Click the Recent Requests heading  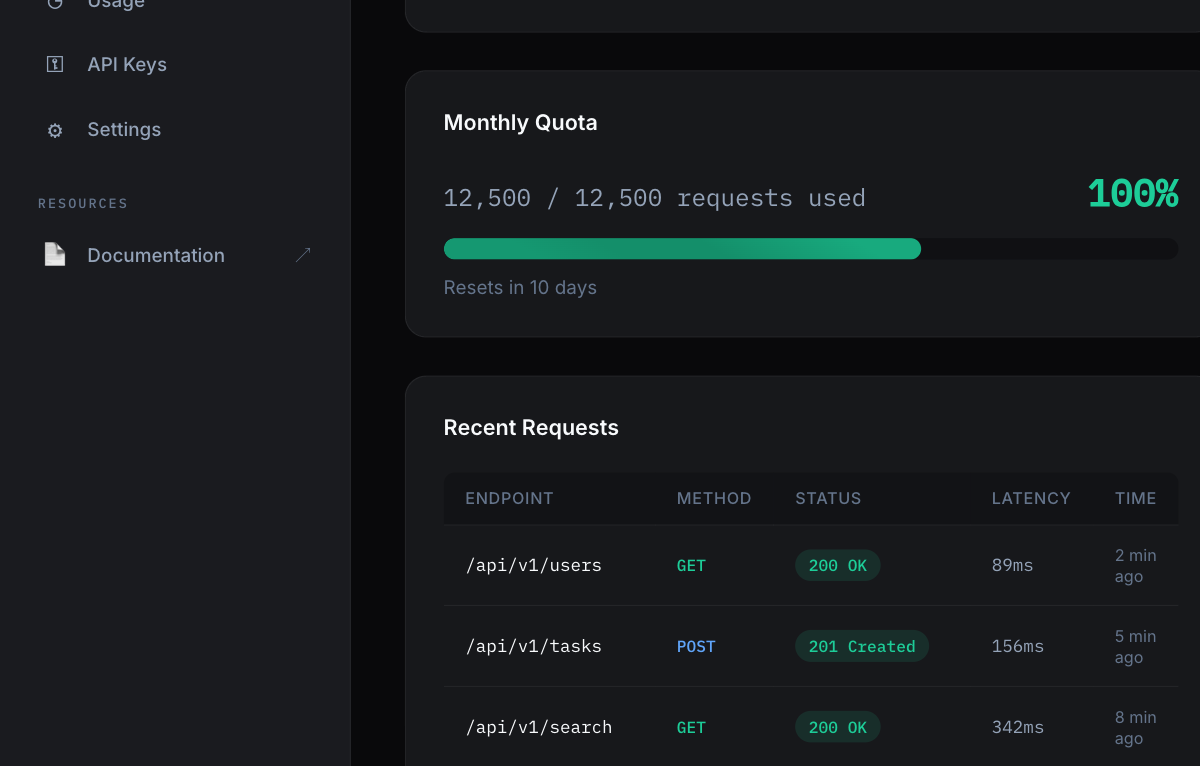click(x=531, y=428)
